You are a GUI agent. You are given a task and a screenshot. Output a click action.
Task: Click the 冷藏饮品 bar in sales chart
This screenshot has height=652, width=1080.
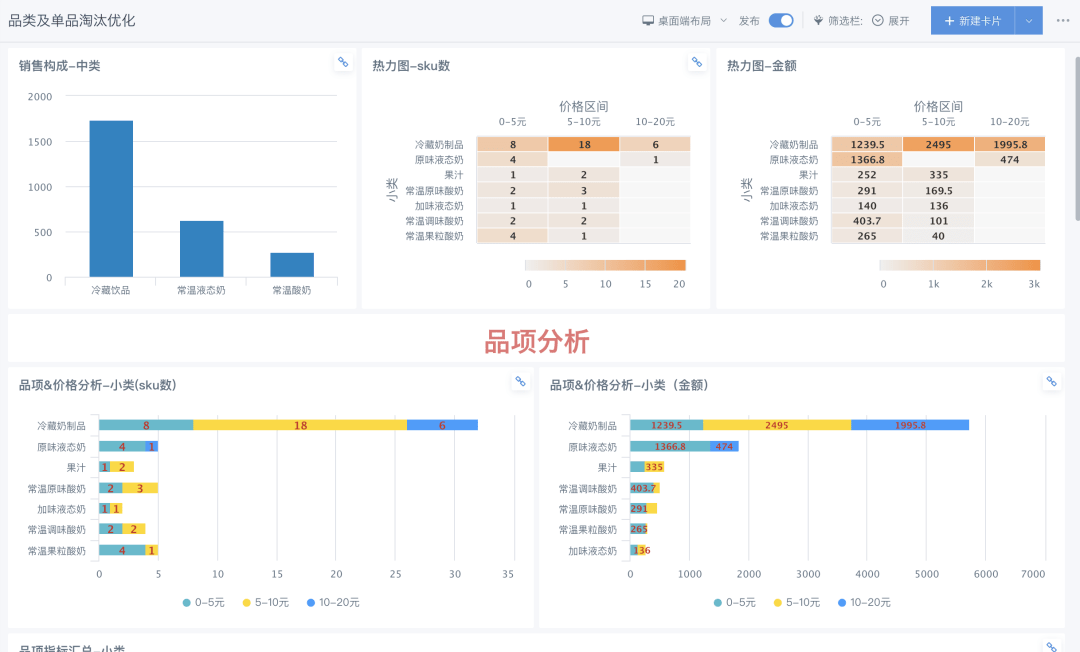tap(111, 199)
